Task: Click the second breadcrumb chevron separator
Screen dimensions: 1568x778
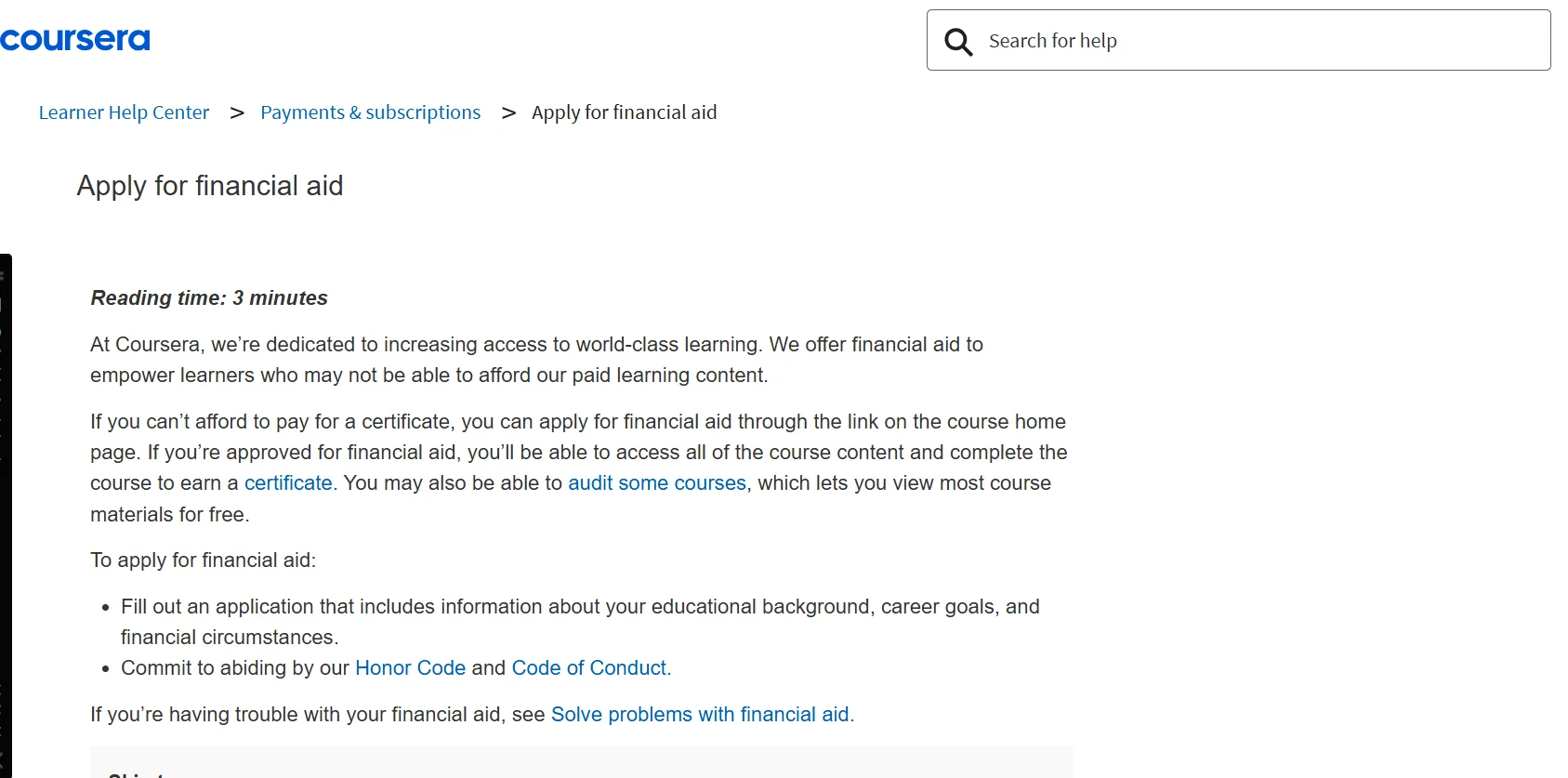Action: click(x=508, y=112)
